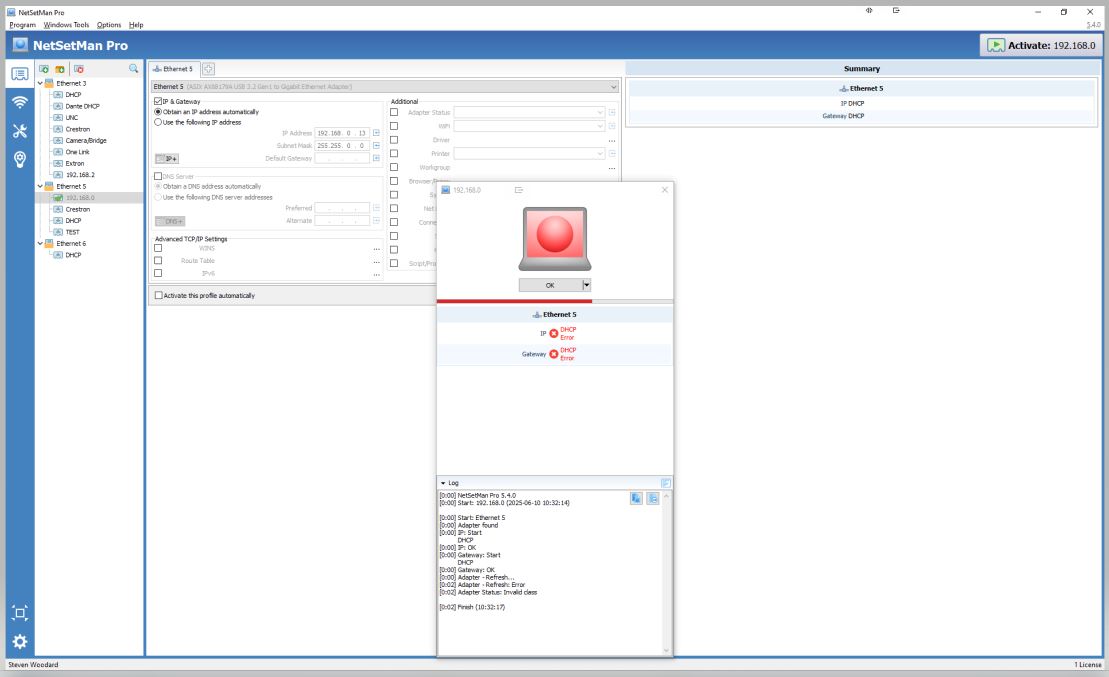Select the Camera/Bridge profile
The image size is (1109, 677).
click(86, 141)
